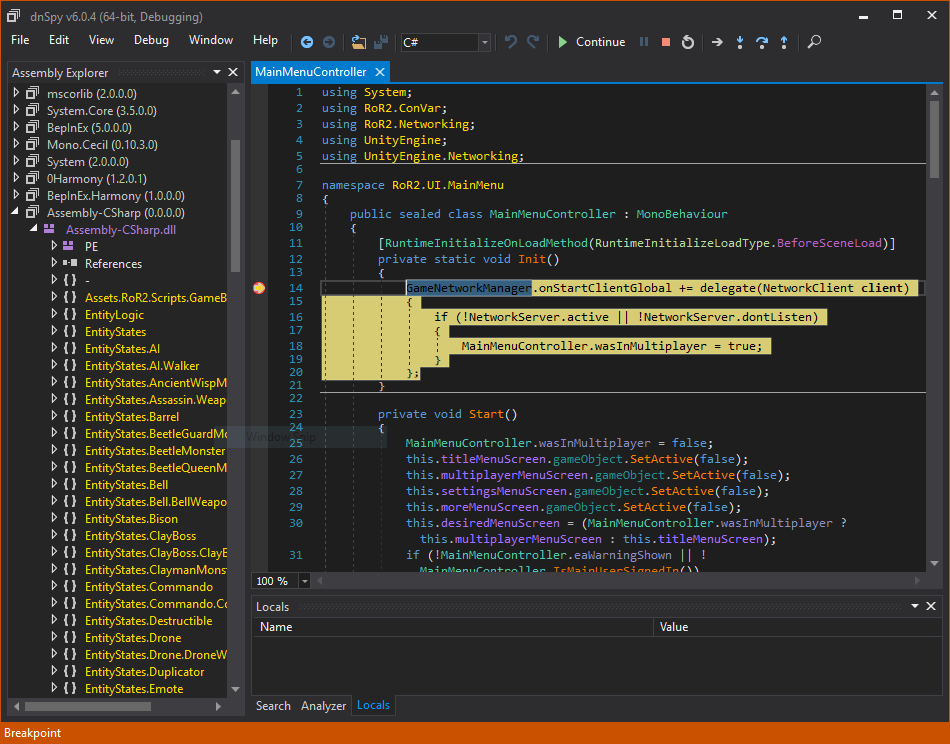Collapse the Assembly-CSharp.dll module node
Viewport: 950px width, 744px height.
tap(33, 229)
